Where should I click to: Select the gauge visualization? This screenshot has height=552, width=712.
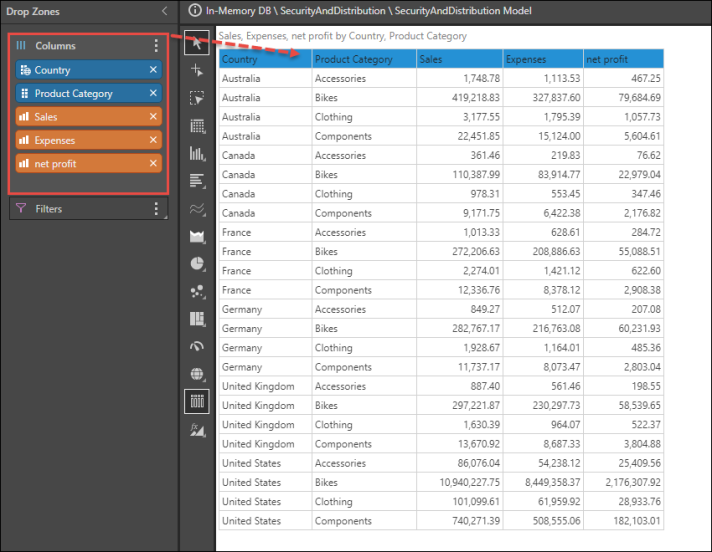pyautogui.click(x=197, y=347)
